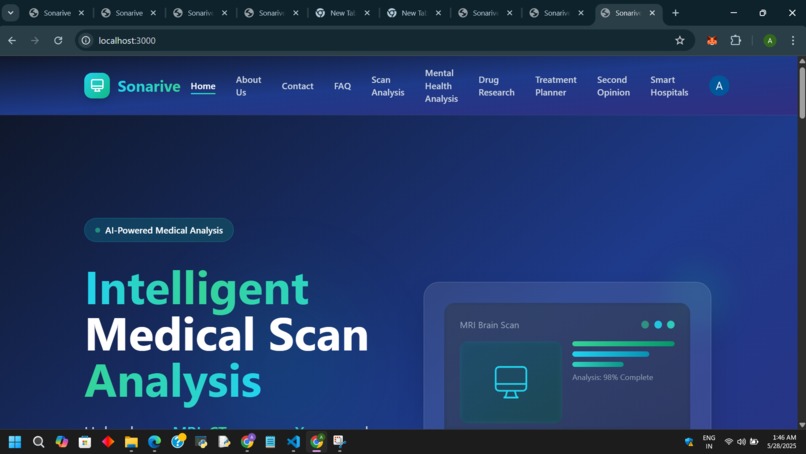This screenshot has width=806, height=454.
Task: Click the scrollbar up arrow
Action: 802,61
